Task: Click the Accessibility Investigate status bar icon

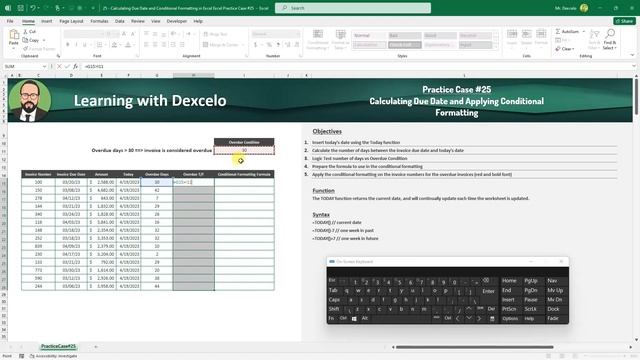Action: [32, 356]
